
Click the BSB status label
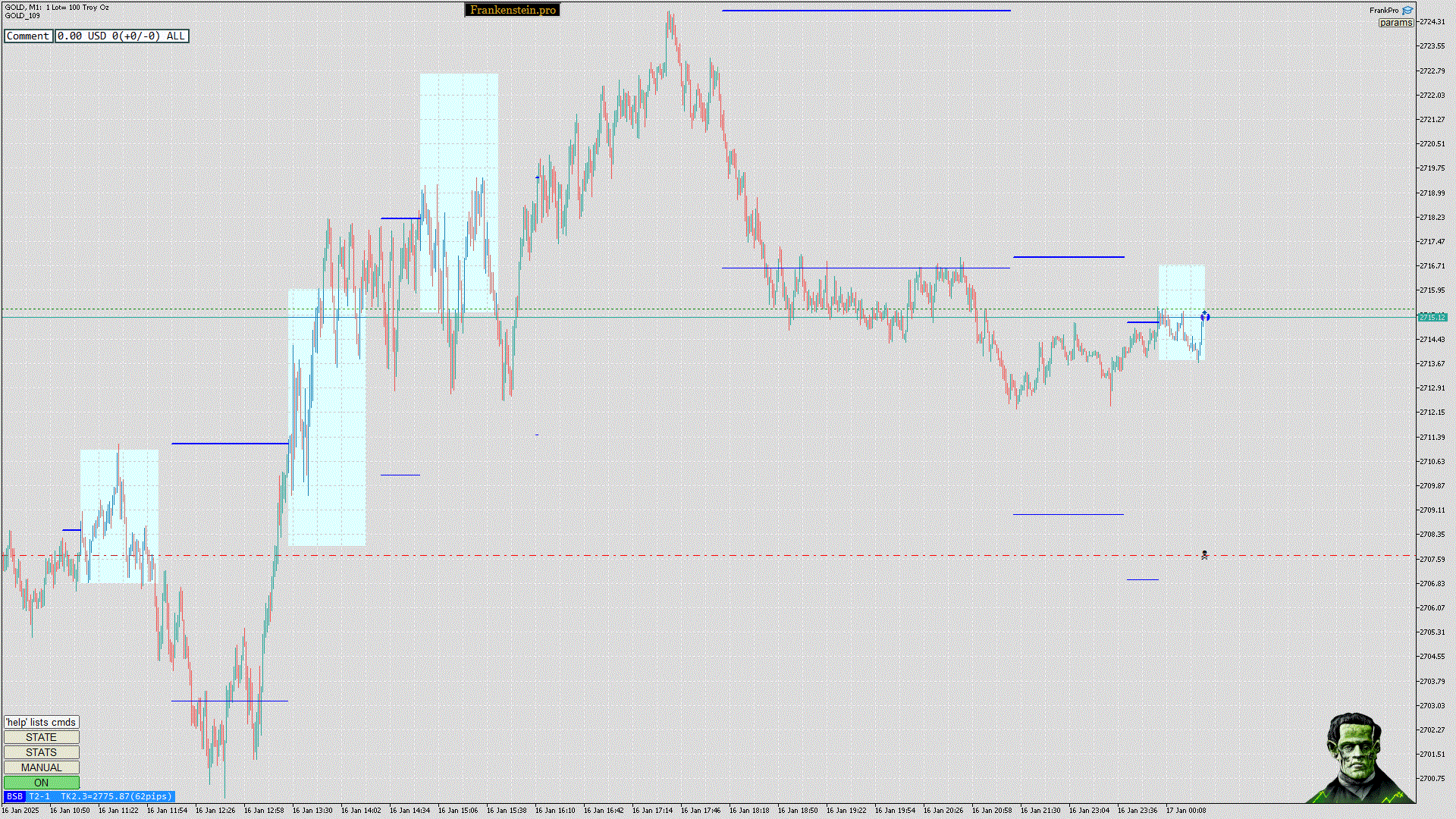14,796
